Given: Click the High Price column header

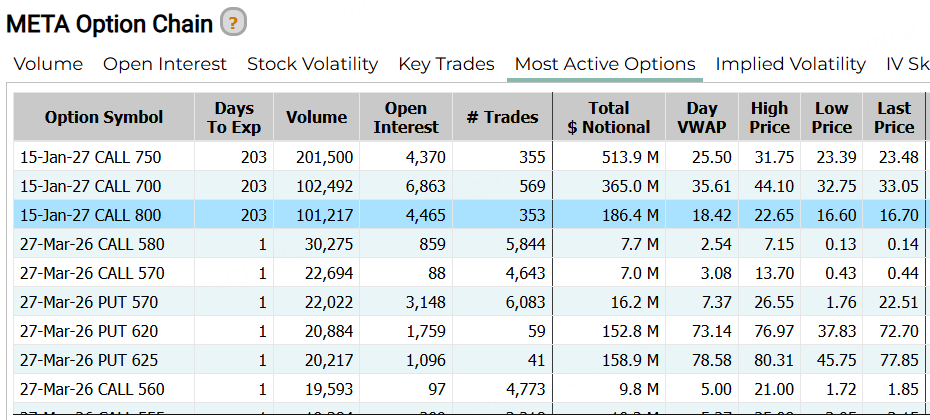Looking at the screenshot, I should pyautogui.click(x=769, y=118).
